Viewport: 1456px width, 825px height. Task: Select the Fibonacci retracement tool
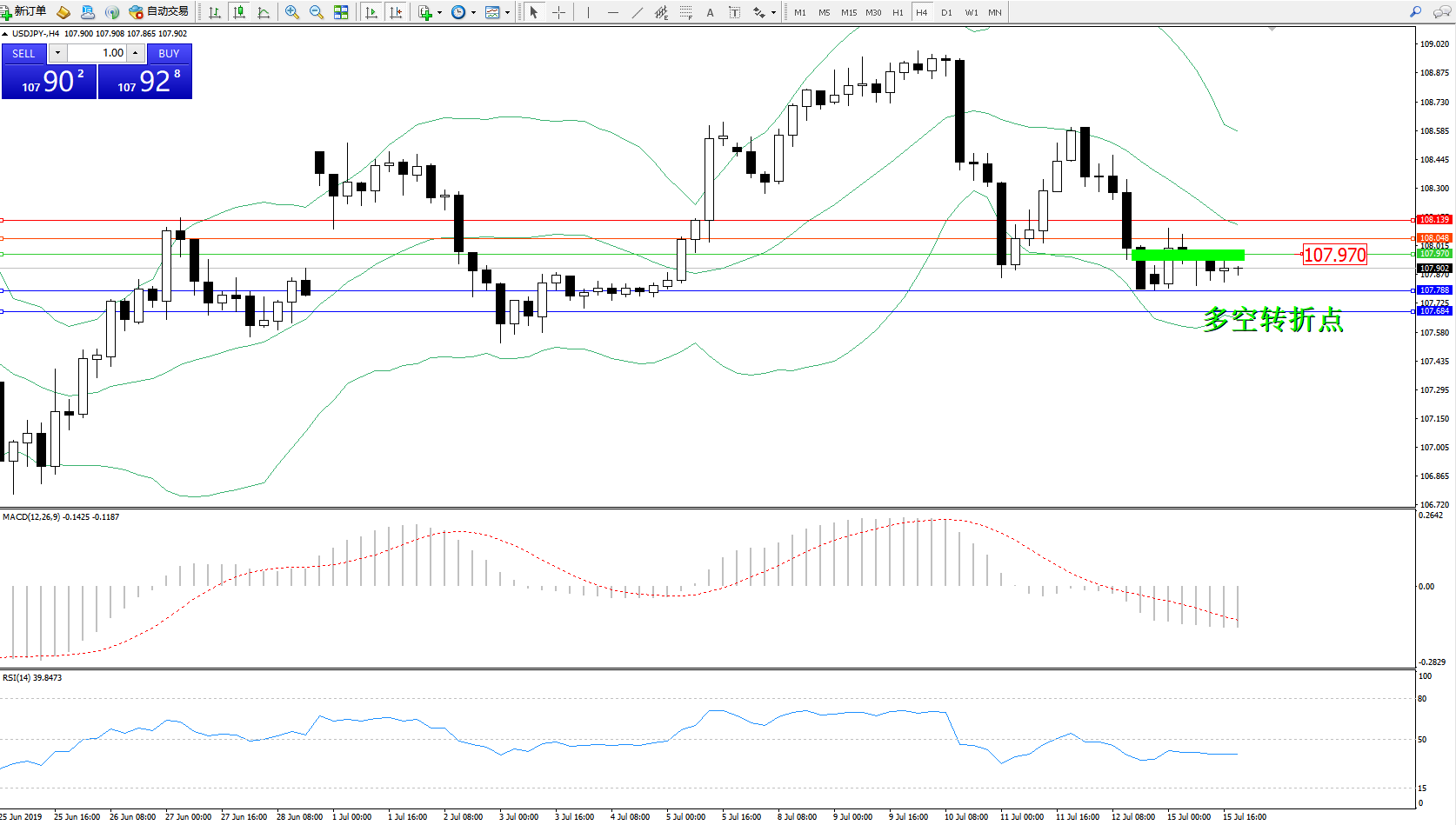[686, 12]
